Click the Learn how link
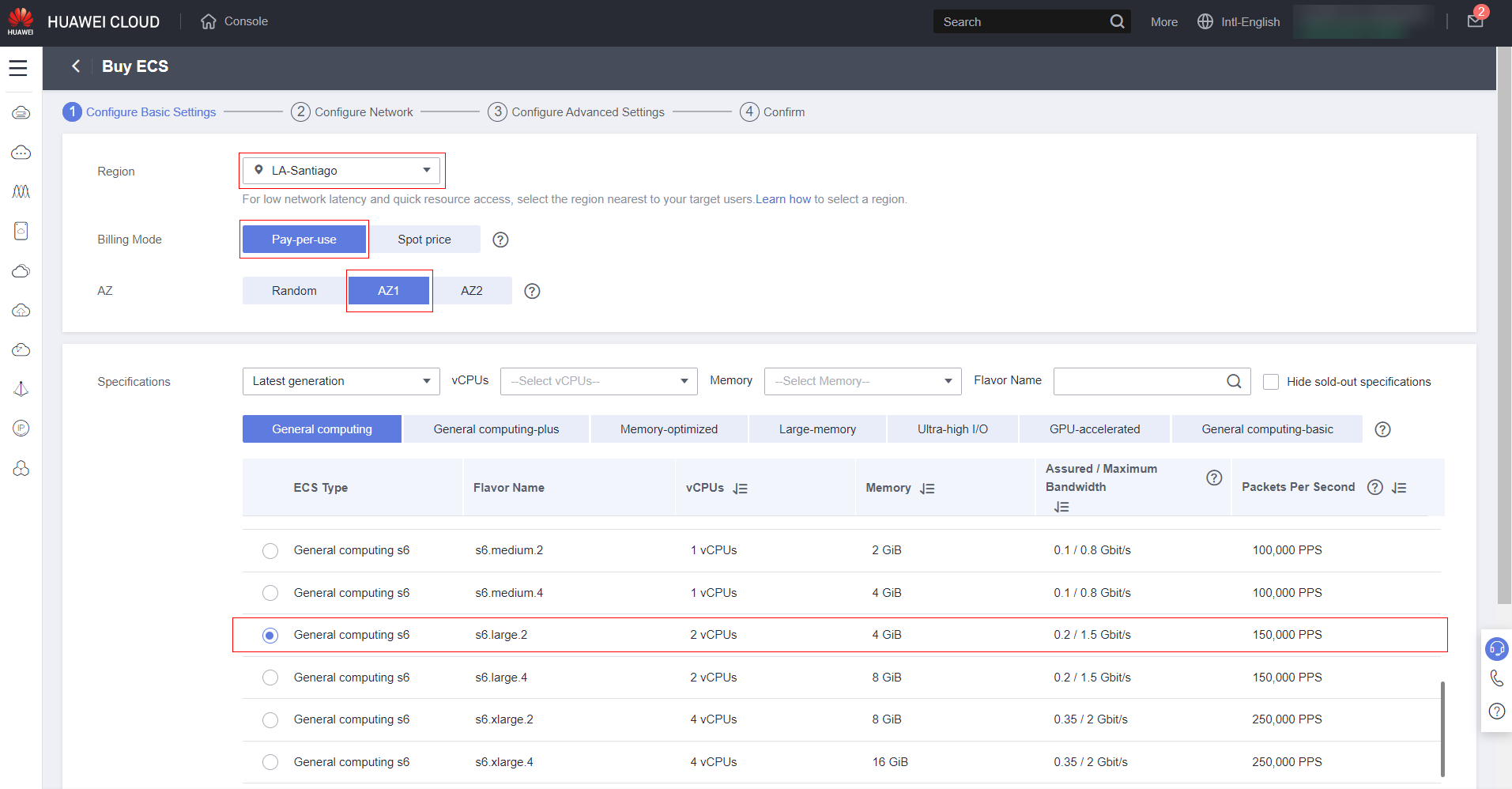1512x789 pixels. [782, 199]
